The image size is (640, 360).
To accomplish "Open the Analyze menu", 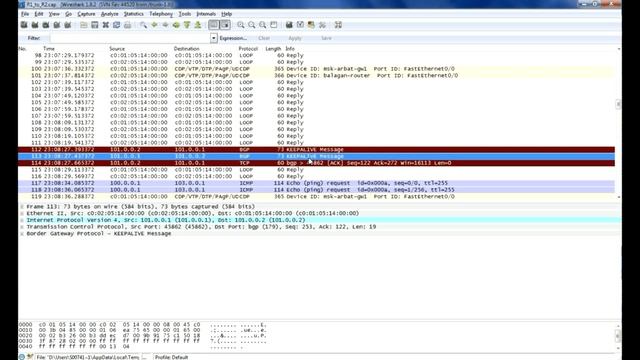I will 109,14.
